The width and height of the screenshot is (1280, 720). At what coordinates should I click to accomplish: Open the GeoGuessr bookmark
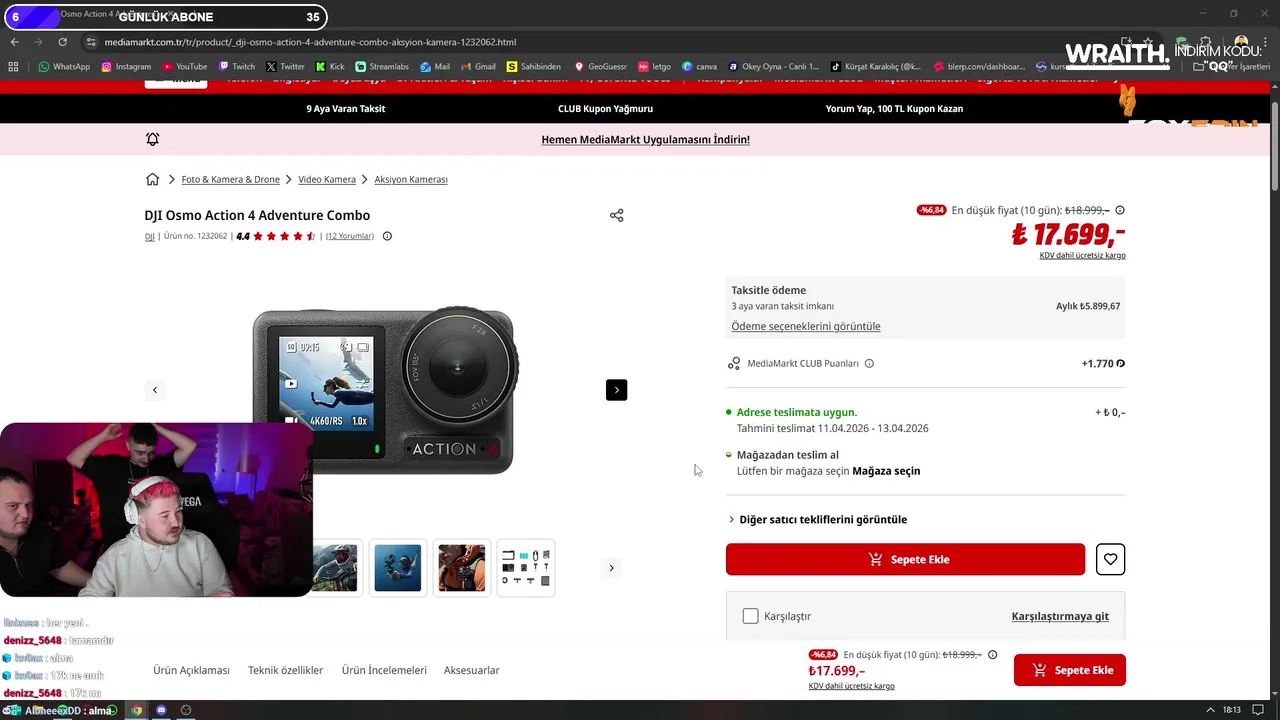click(600, 67)
